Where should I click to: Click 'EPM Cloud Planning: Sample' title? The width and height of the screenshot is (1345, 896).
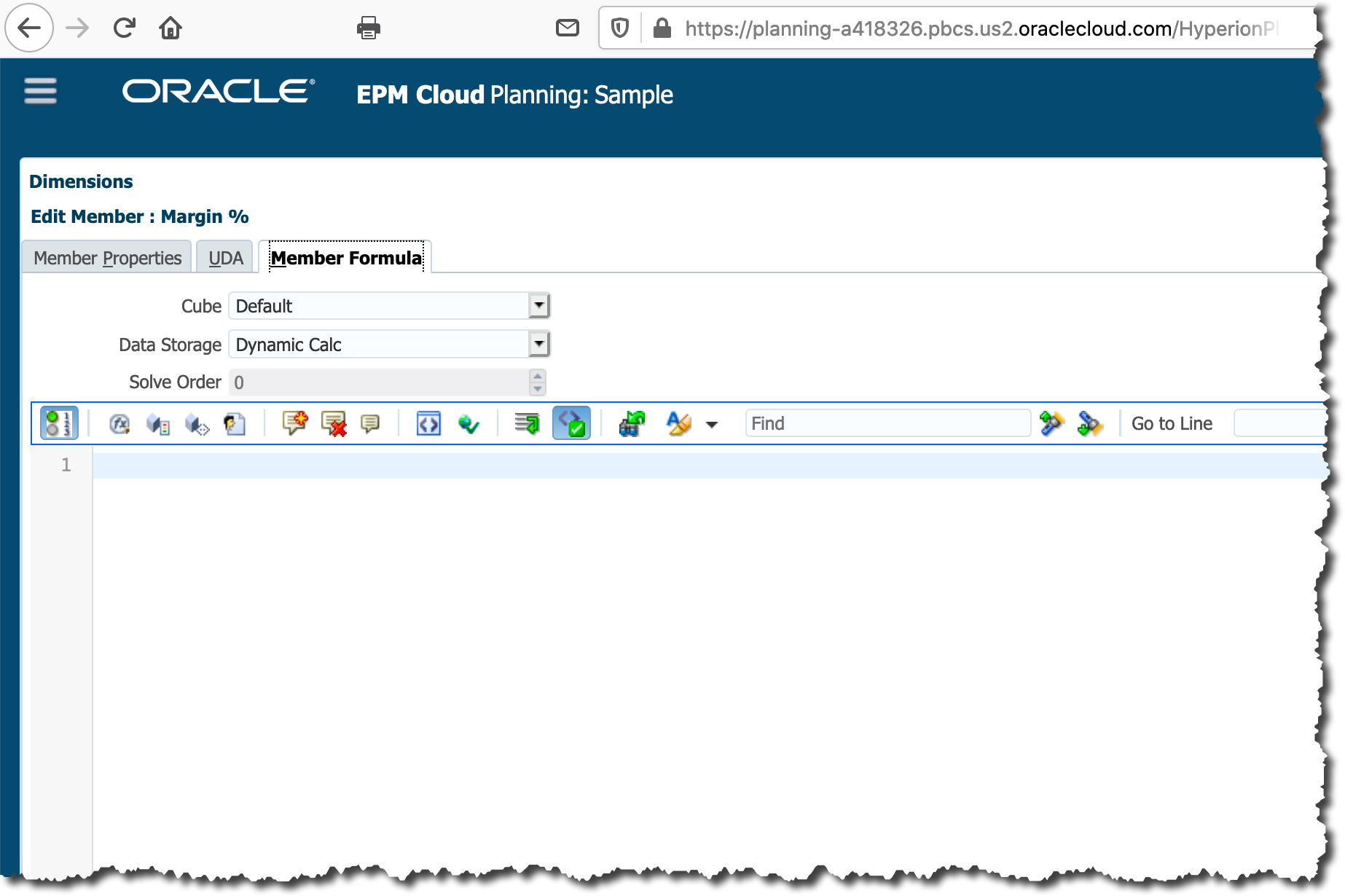pos(514,95)
